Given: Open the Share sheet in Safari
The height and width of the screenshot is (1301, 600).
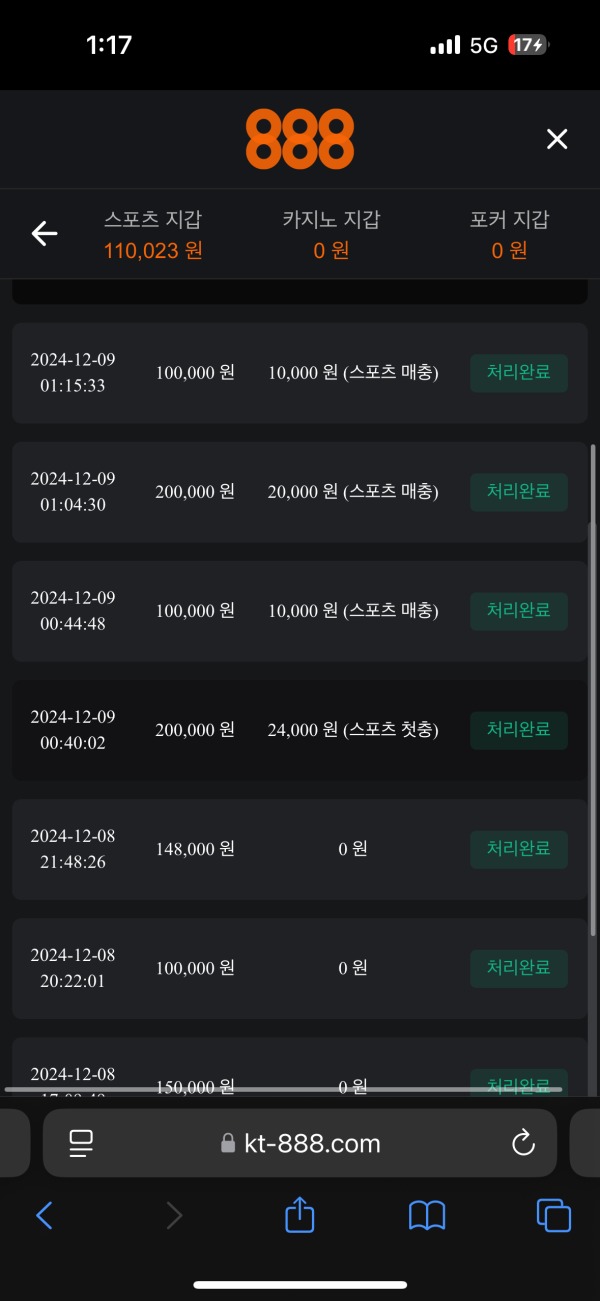Looking at the screenshot, I should tap(299, 1216).
